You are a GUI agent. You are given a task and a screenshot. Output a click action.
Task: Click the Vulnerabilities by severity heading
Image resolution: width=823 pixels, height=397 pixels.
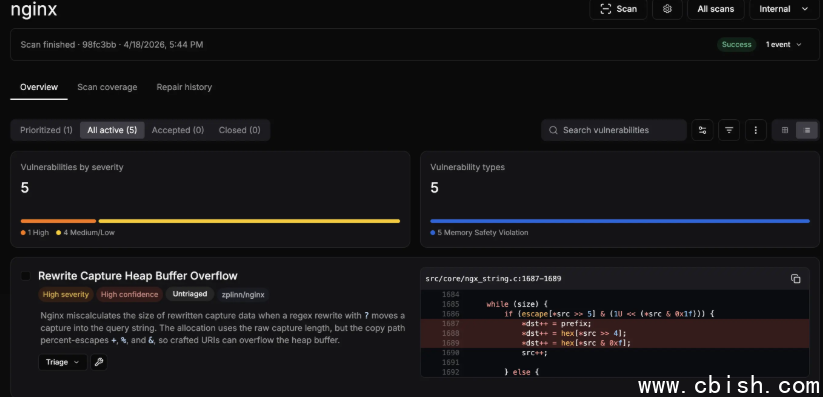[x=72, y=168]
